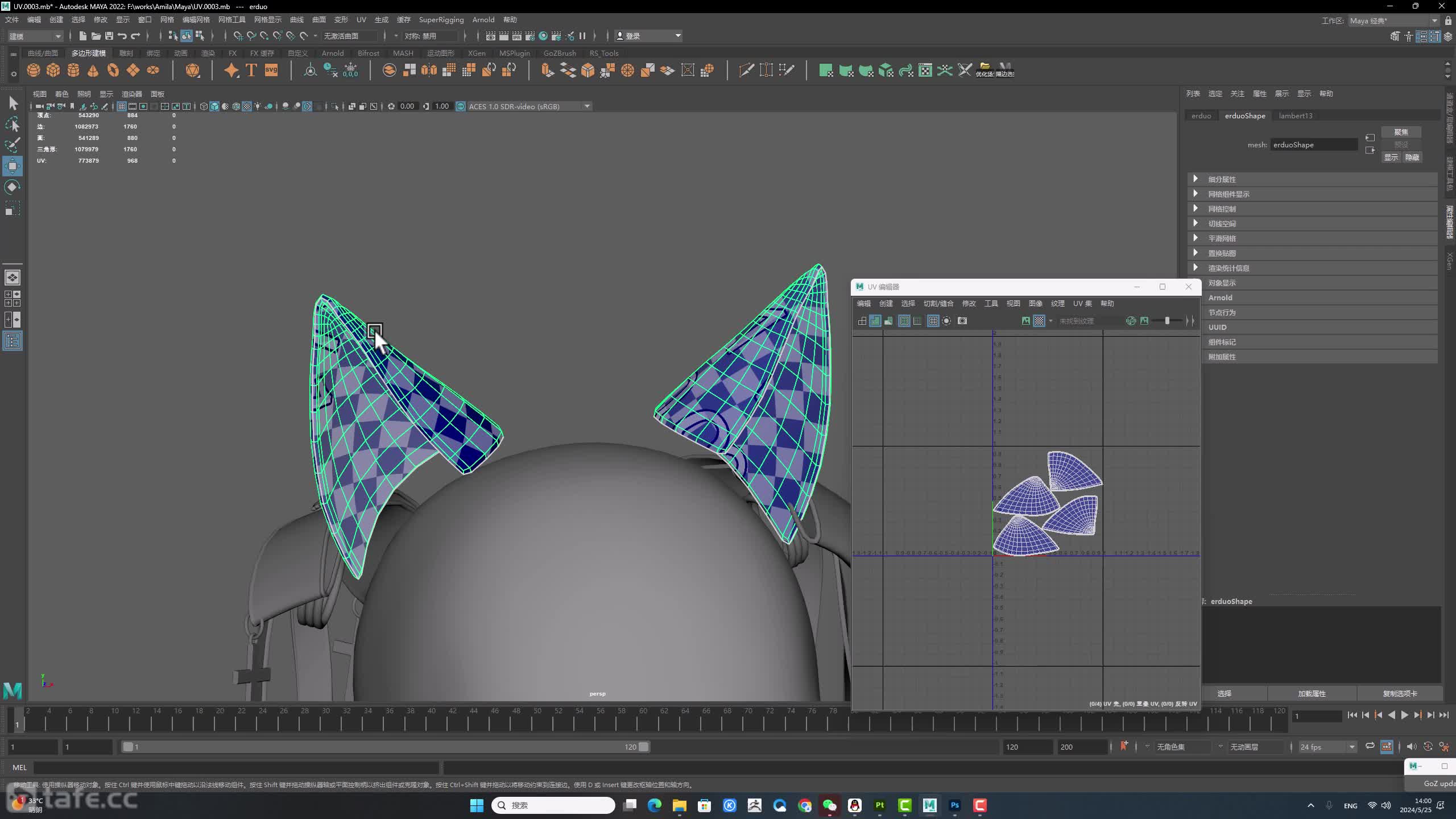Screen dimensions: 1456x819
Task: Select the Lasso select tool in toolbox
Action: (13, 124)
